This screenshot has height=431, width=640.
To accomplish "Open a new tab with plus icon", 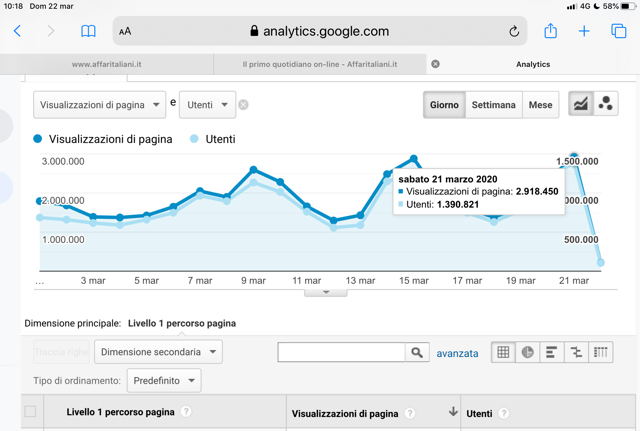I will pos(584,31).
